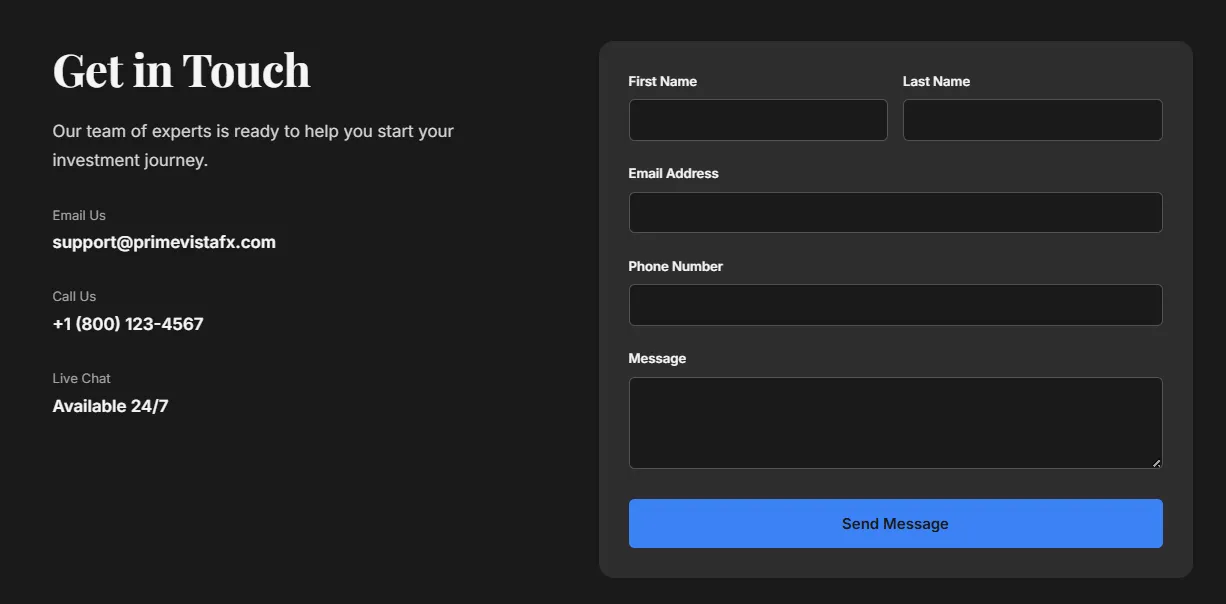Focus the Last Name text box

coord(1032,120)
